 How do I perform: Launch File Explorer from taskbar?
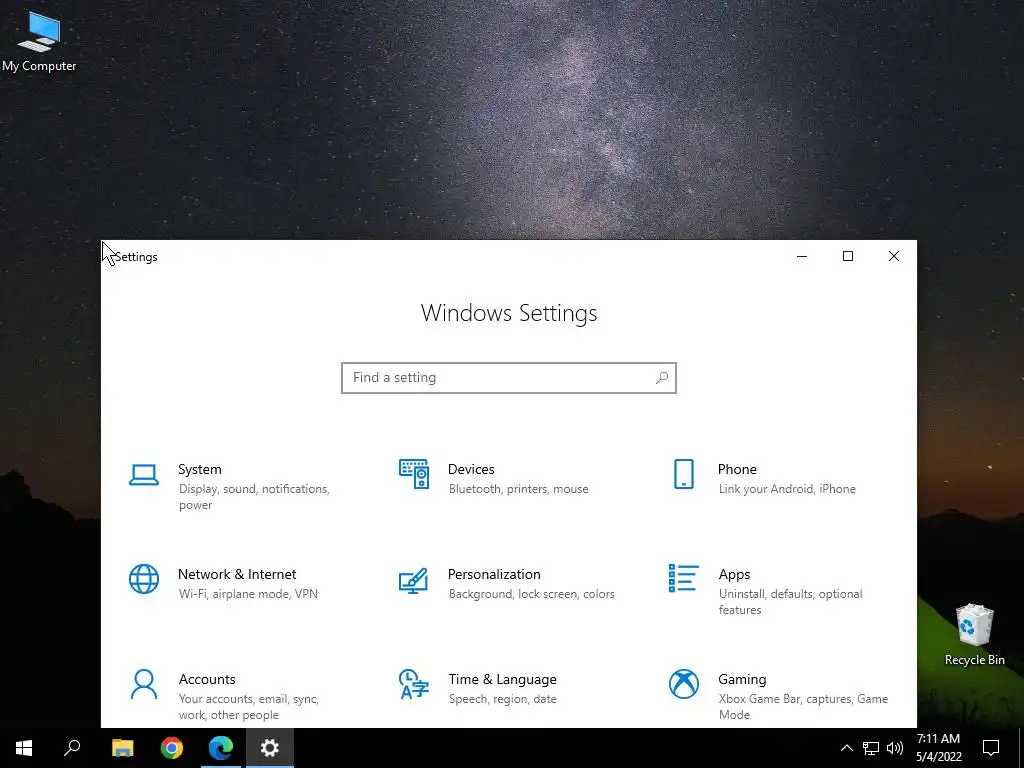click(122, 748)
